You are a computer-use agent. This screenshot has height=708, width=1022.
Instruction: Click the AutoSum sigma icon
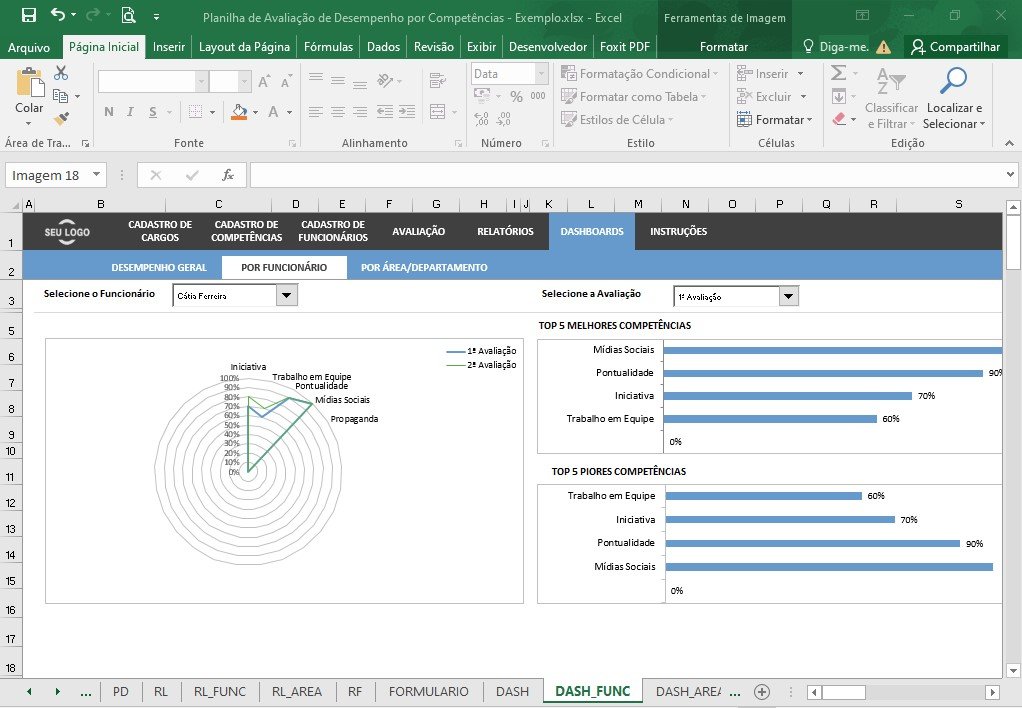(x=839, y=72)
